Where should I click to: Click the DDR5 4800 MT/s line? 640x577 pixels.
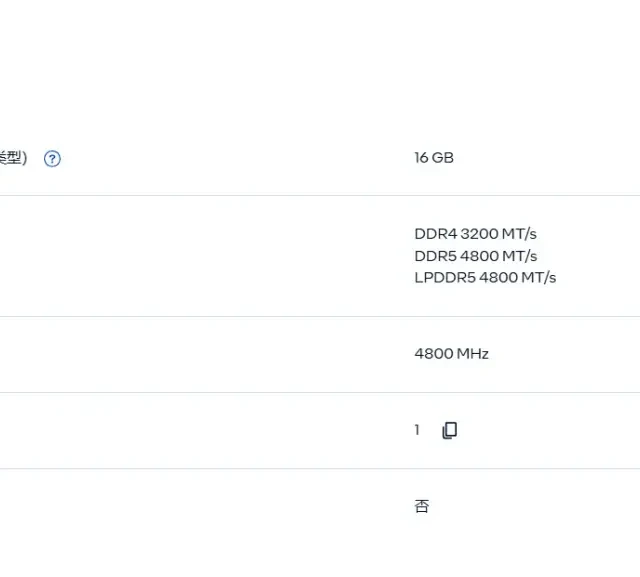[476, 256]
